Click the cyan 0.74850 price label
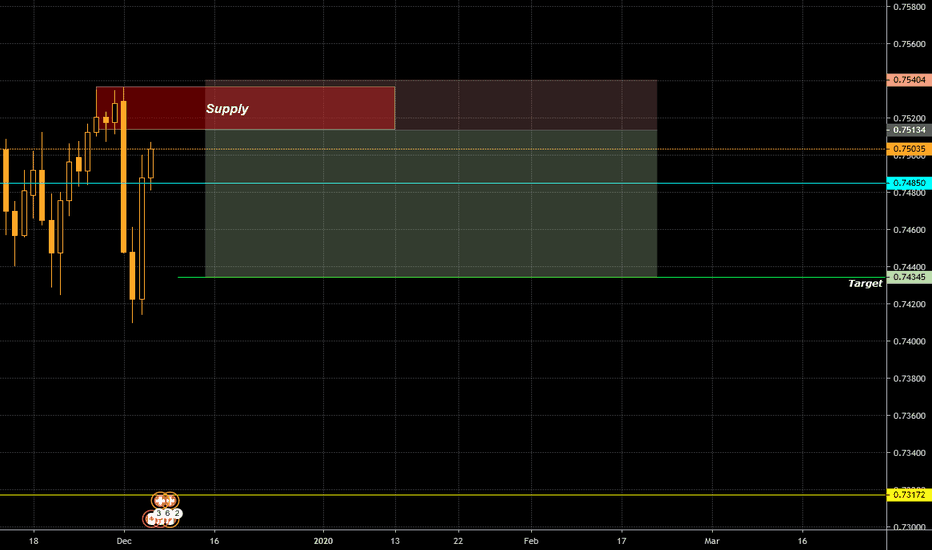The width and height of the screenshot is (932, 550). pyautogui.click(x=909, y=183)
